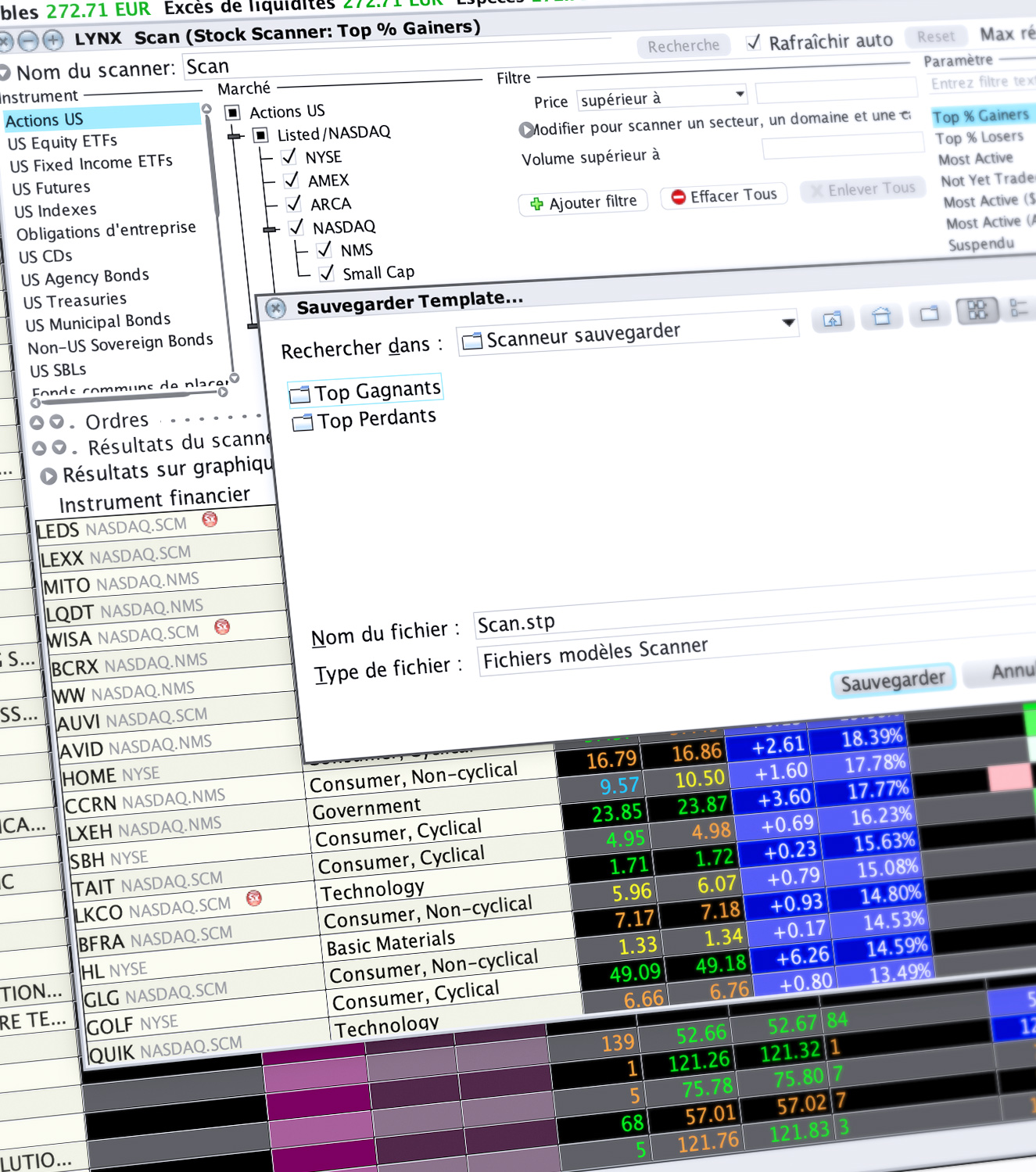Click Résultats du scanner move-down arrow
Screen dimensions: 1036x1172
pyautogui.click(x=59, y=448)
